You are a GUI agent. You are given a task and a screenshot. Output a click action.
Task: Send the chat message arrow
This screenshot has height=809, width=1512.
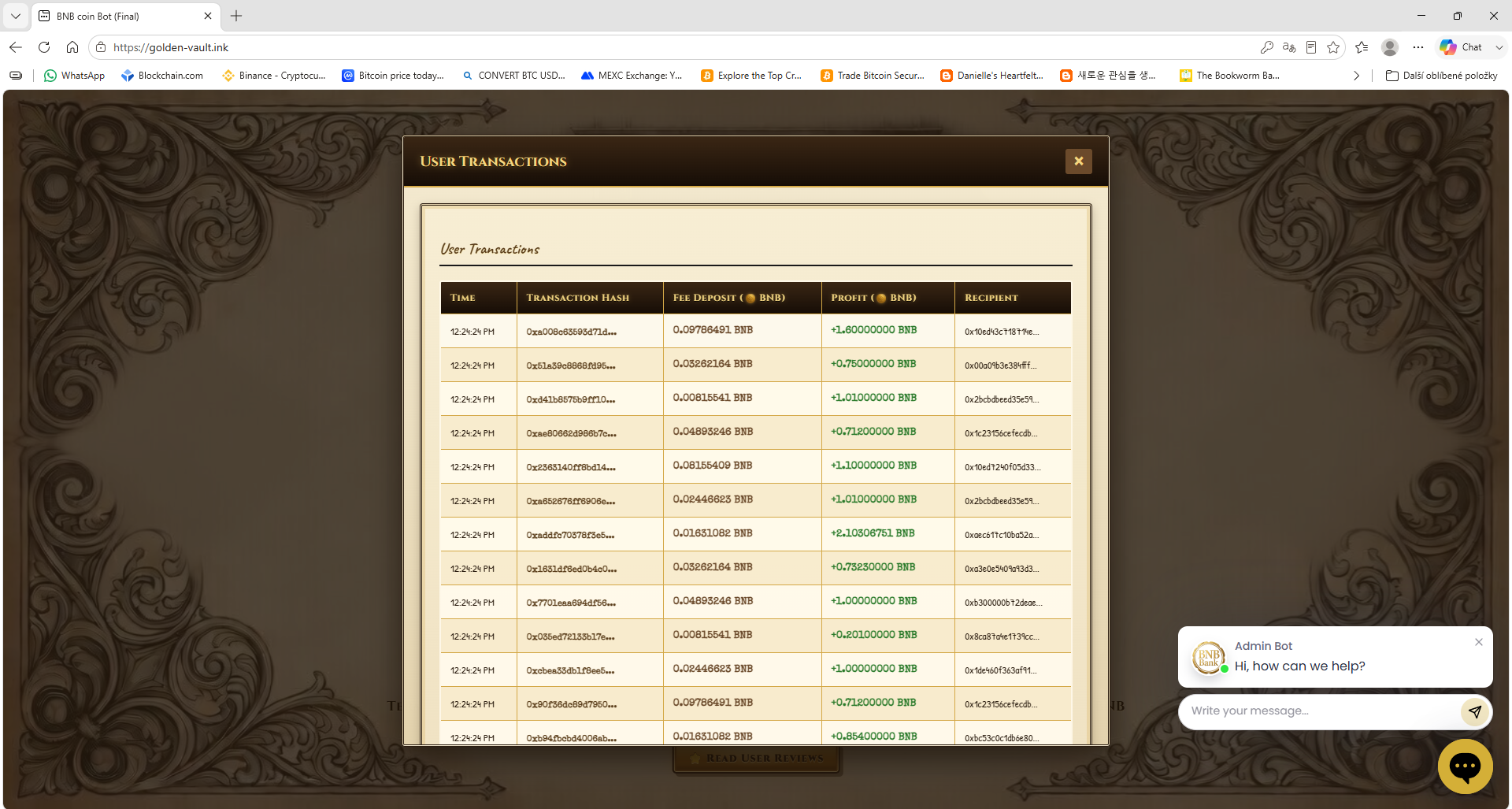coord(1475,711)
